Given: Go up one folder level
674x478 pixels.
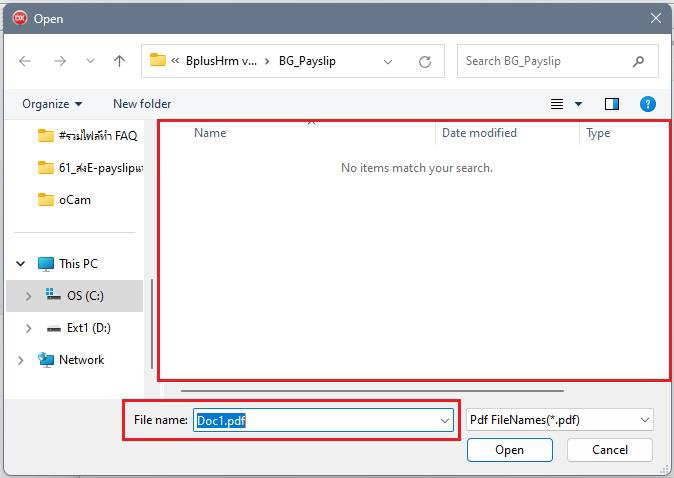Looking at the screenshot, I should pos(120,61).
